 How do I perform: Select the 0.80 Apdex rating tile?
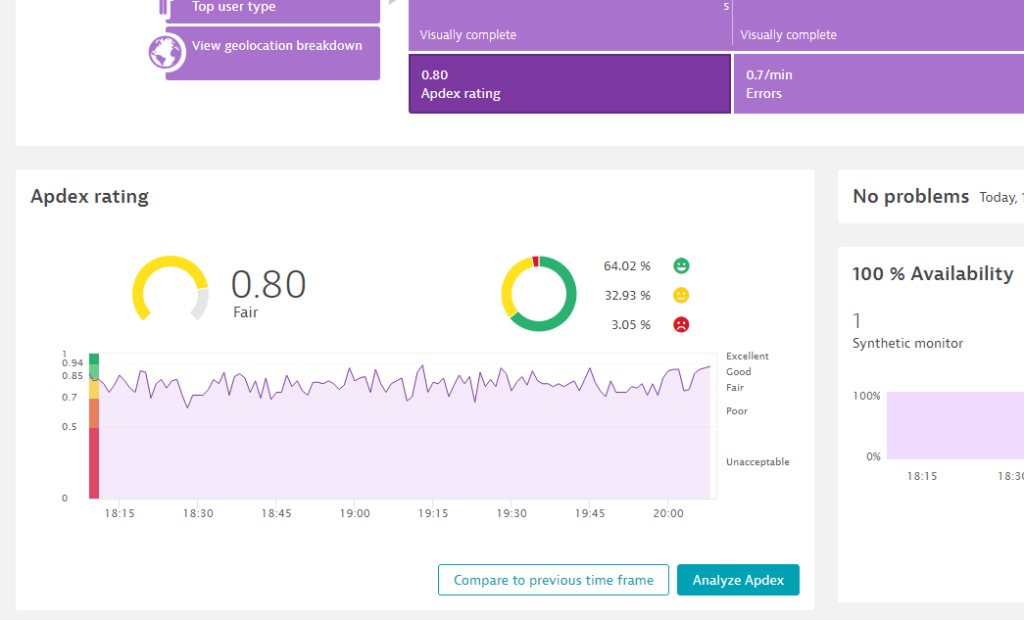pyautogui.click(x=569, y=84)
